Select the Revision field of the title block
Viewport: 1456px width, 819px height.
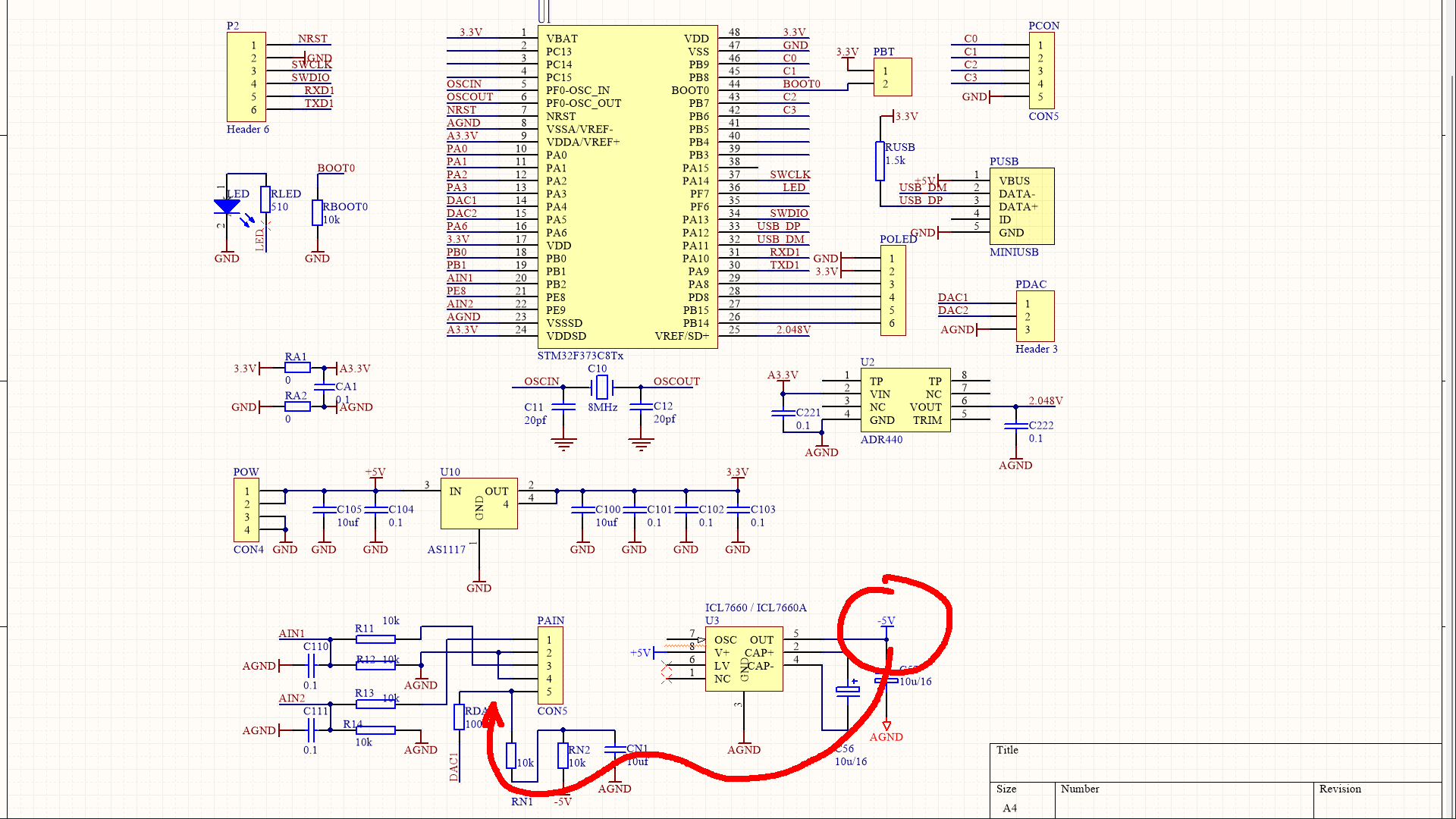coord(1341,789)
